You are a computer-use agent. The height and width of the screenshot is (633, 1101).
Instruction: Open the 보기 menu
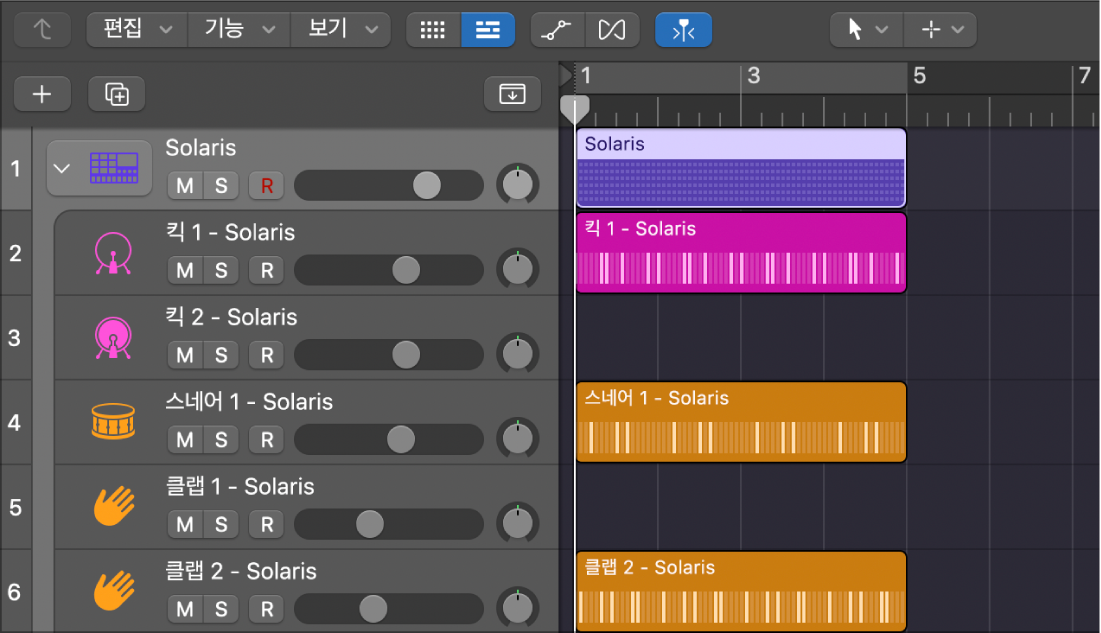click(x=342, y=29)
